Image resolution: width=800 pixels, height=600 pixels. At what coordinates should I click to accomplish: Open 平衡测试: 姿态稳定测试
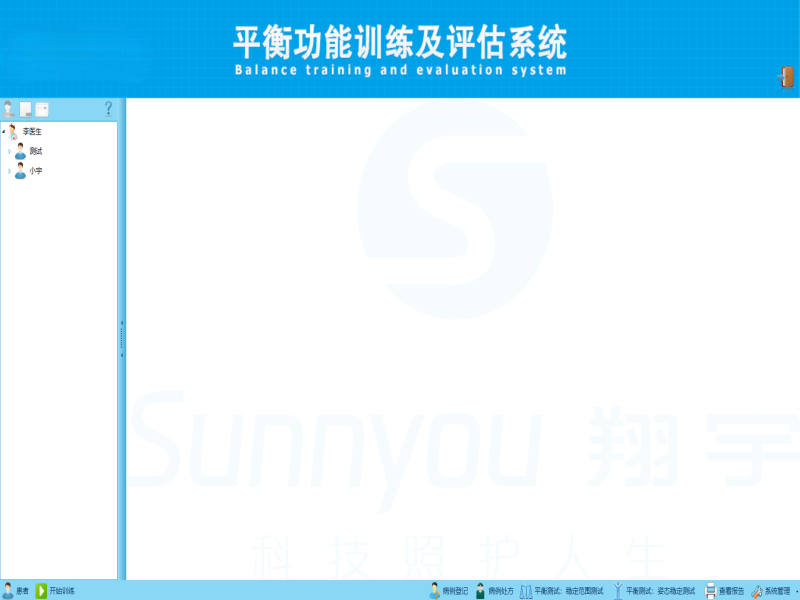[x=659, y=591]
